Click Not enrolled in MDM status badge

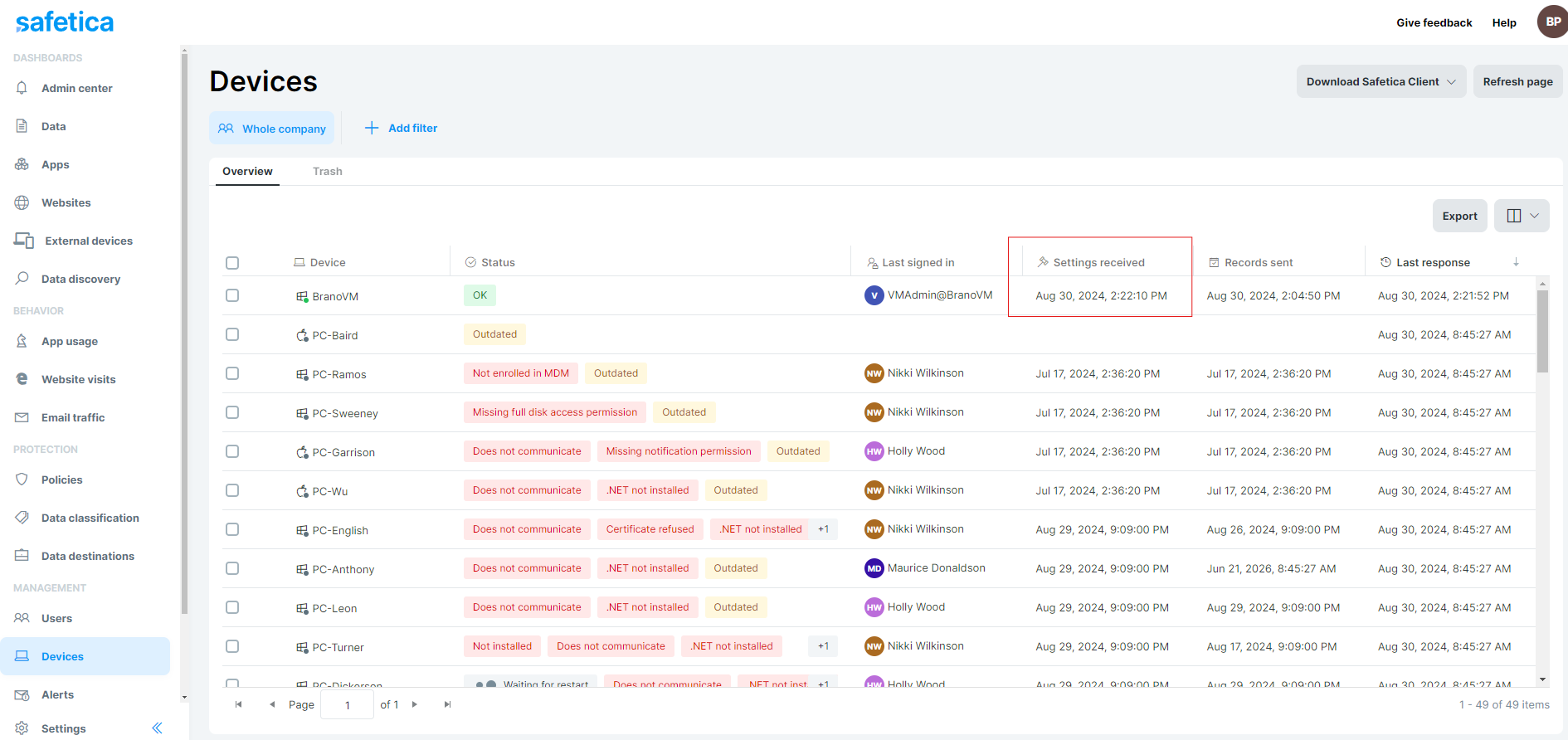click(x=521, y=373)
